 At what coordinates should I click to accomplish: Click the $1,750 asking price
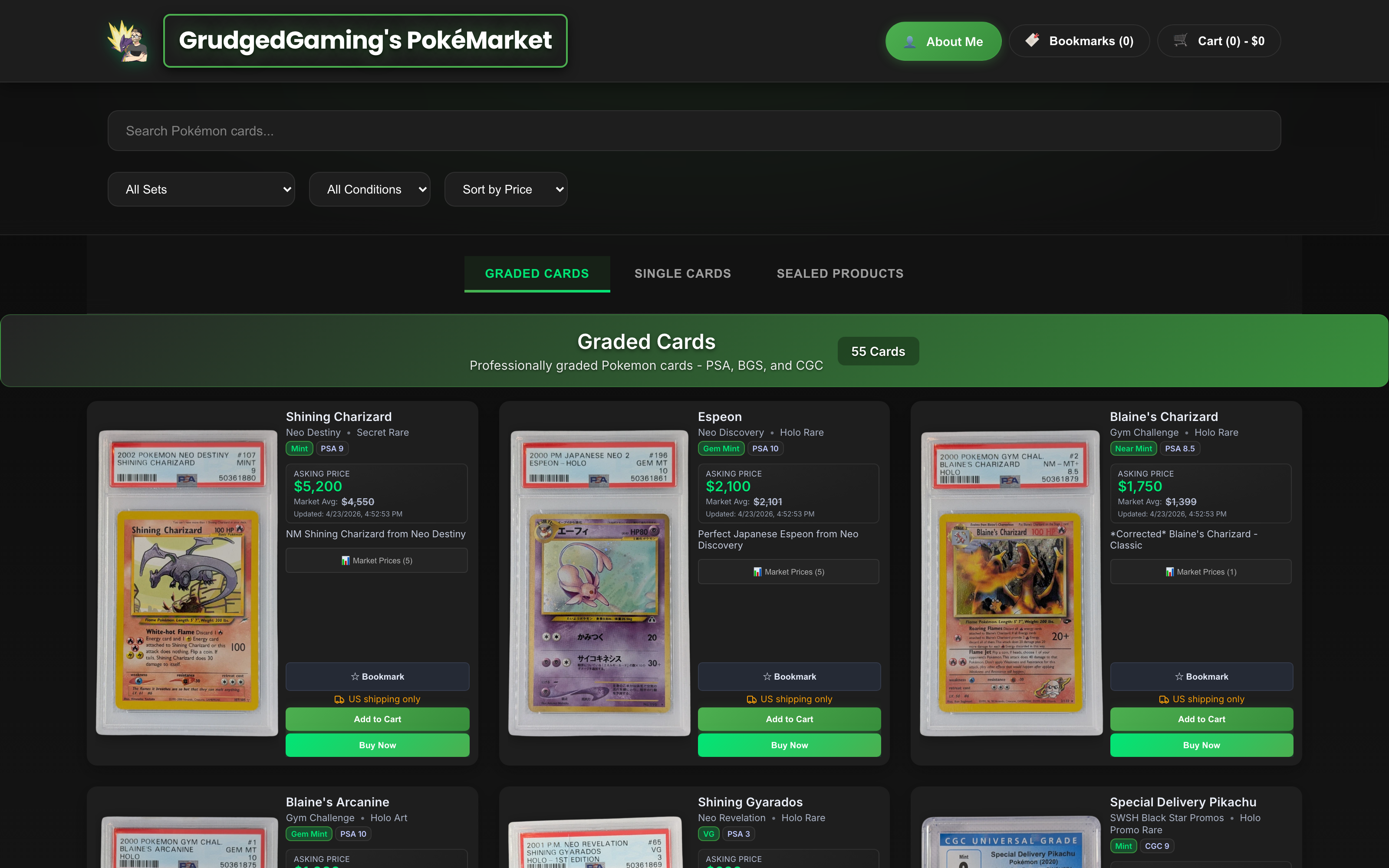click(x=1139, y=486)
